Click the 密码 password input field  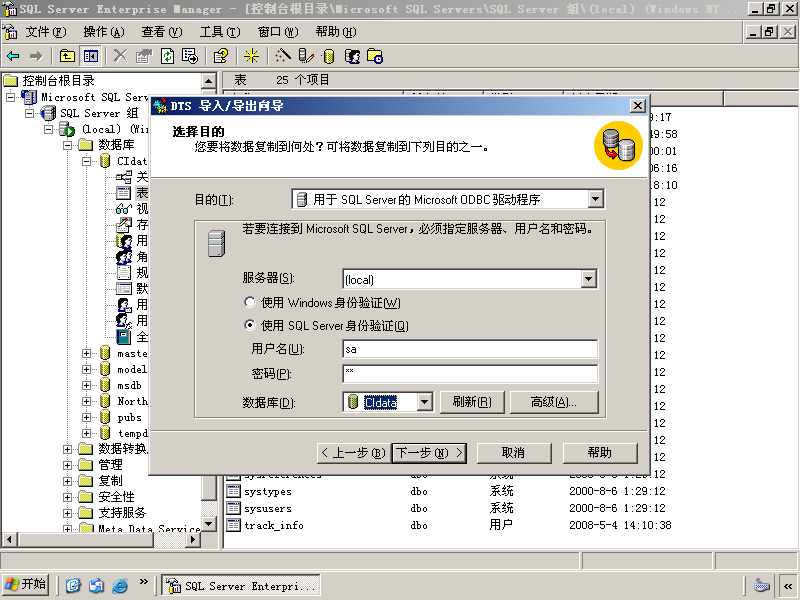click(470, 374)
